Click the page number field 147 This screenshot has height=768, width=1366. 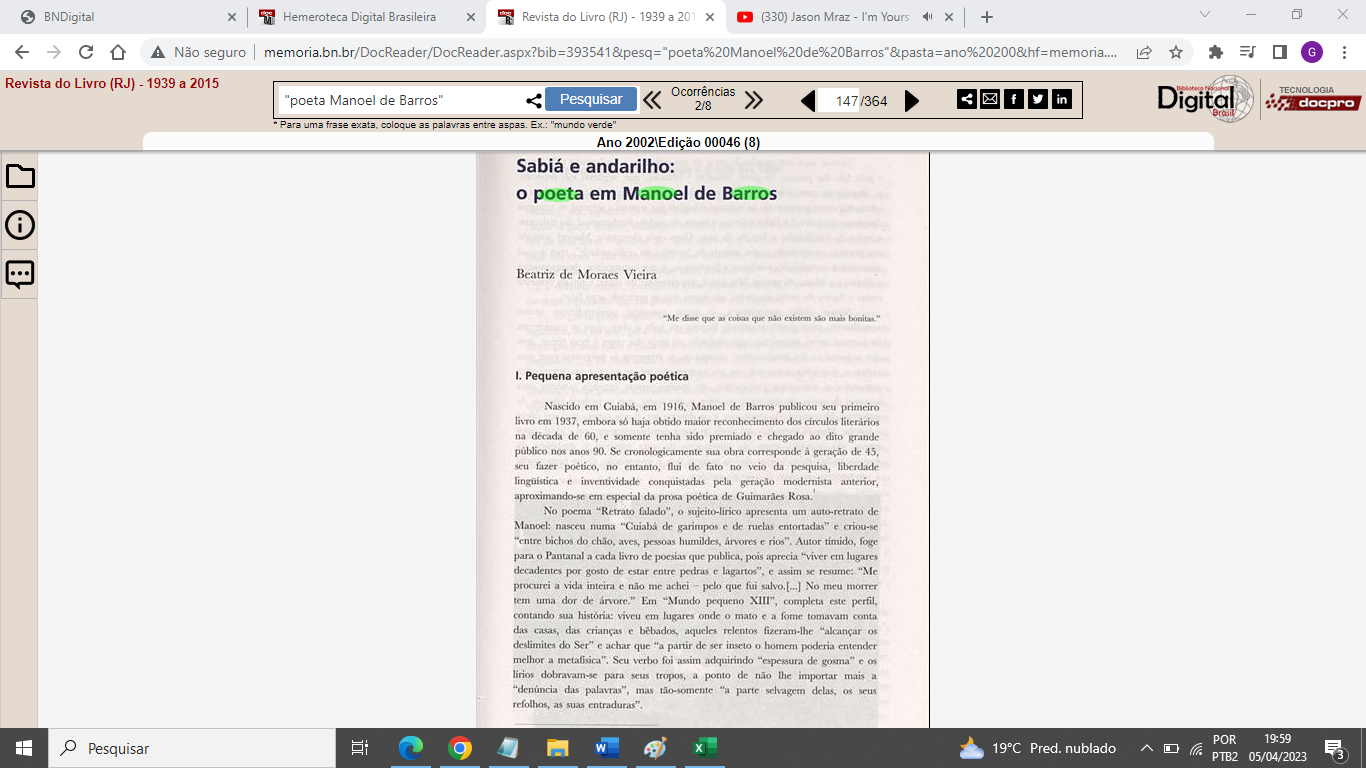[841, 101]
